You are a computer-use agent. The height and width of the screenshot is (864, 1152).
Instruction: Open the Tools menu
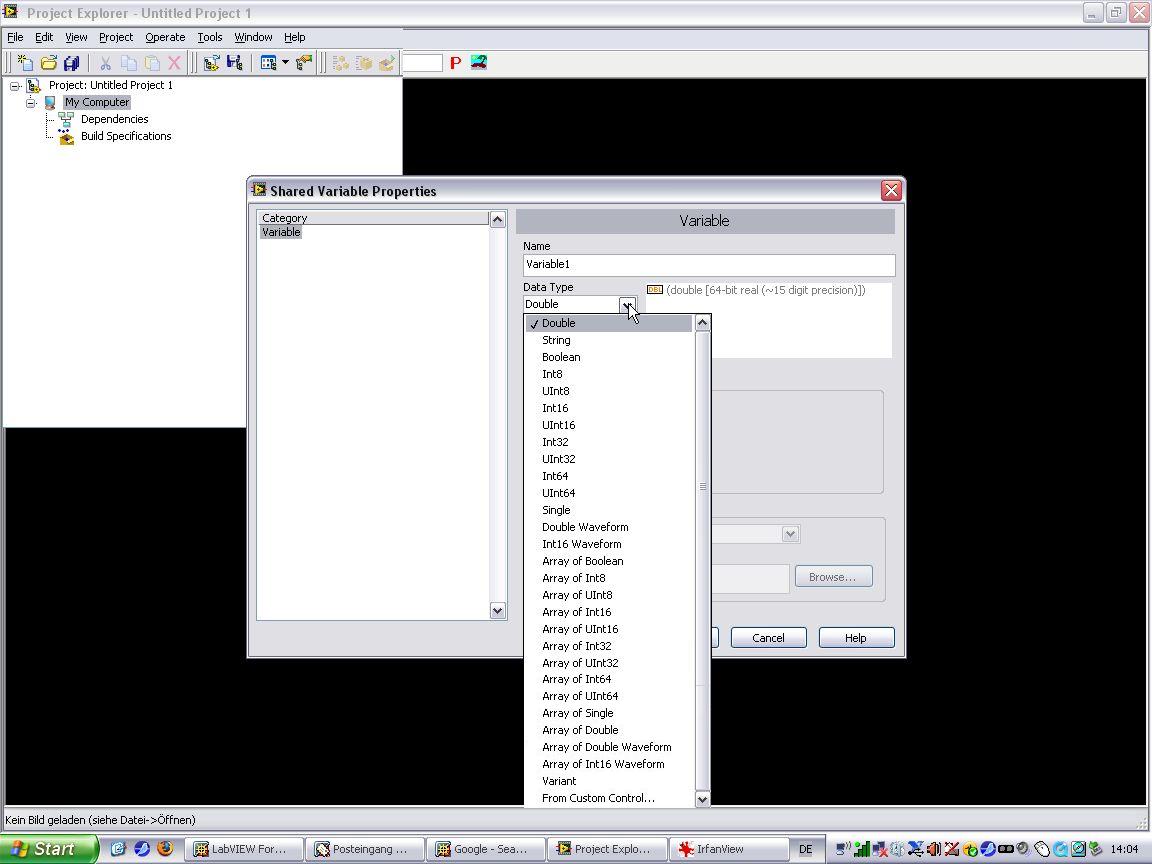tap(209, 37)
